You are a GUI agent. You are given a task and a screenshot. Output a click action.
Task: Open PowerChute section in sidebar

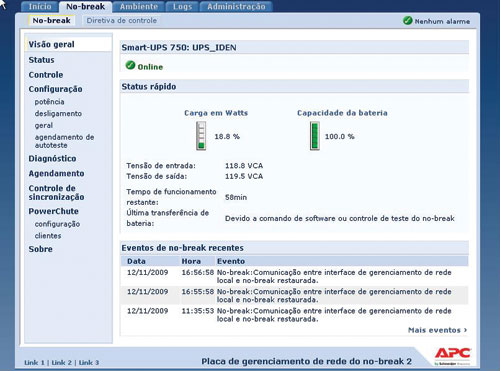point(53,211)
